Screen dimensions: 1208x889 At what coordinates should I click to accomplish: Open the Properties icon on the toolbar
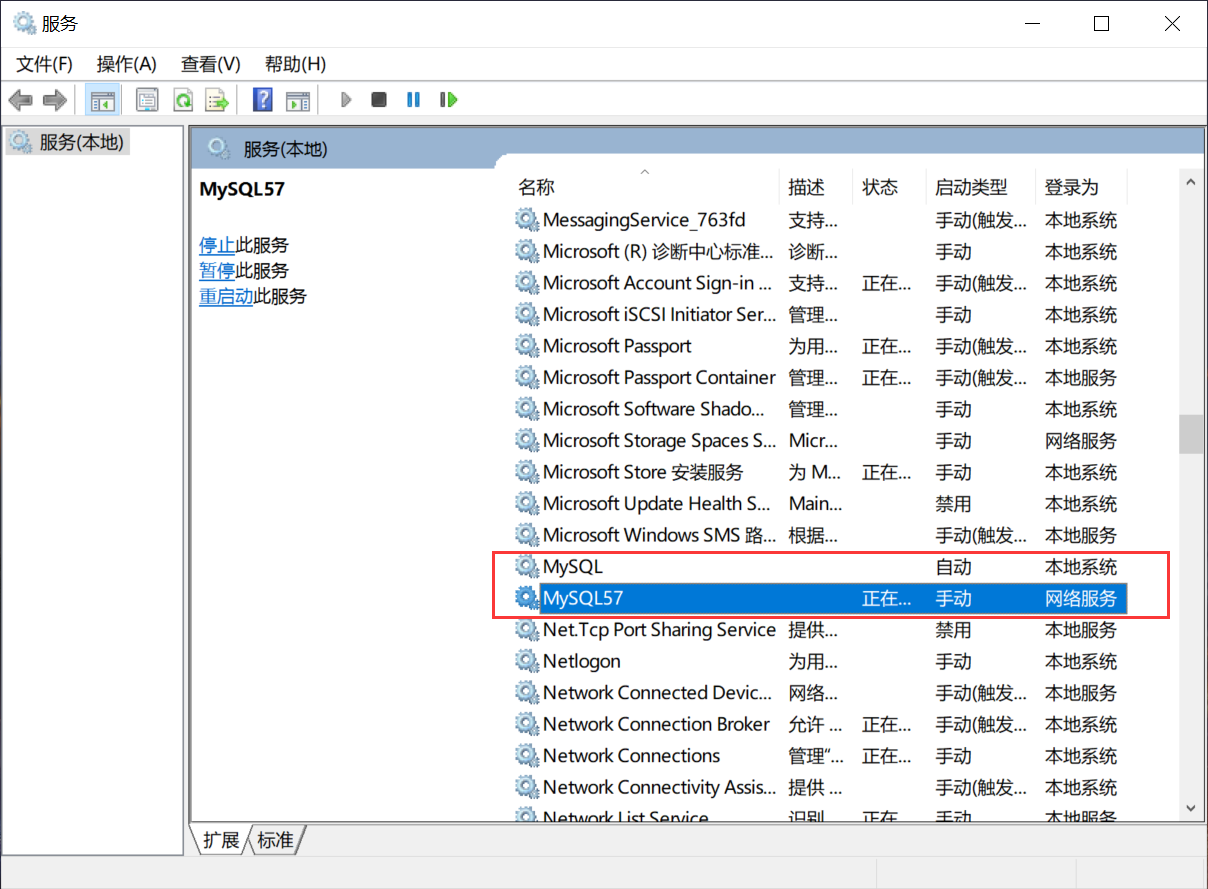[146, 99]
